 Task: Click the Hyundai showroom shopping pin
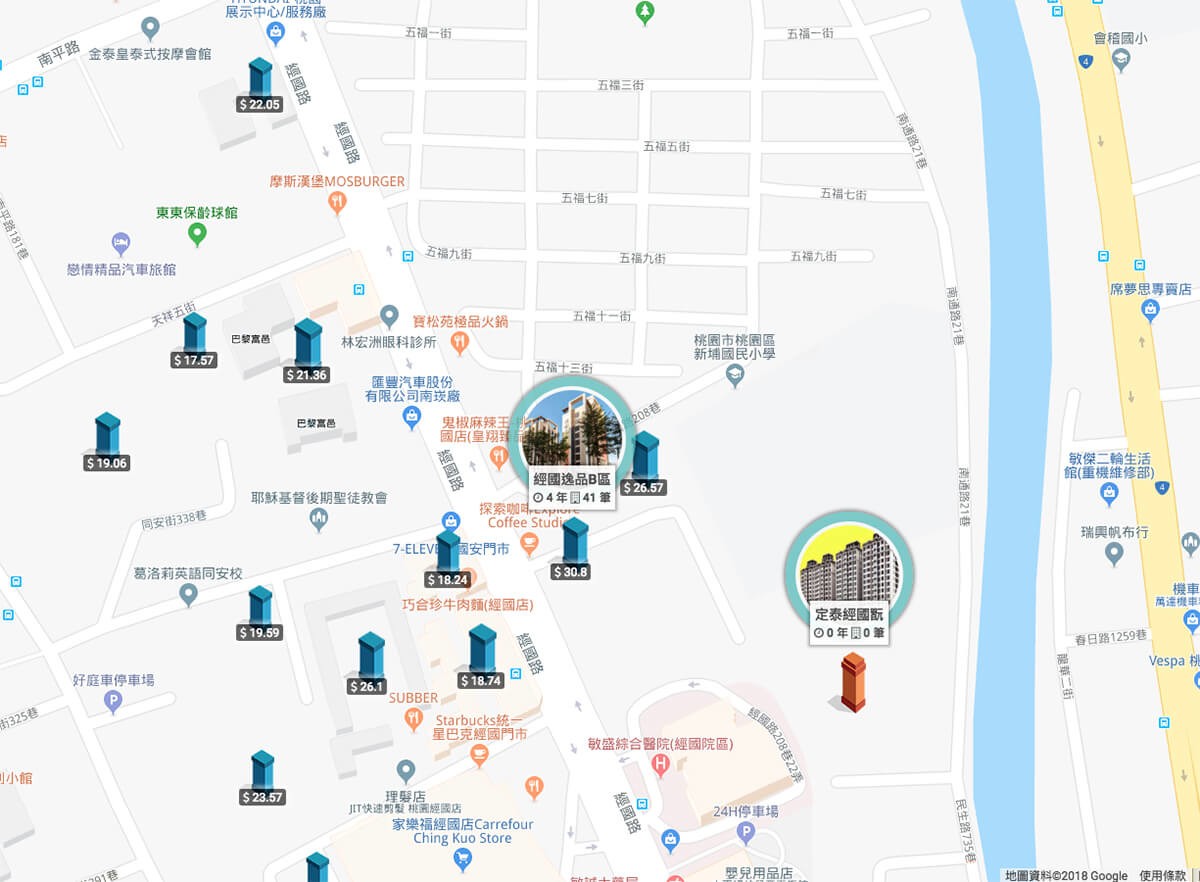[x=276, y=33]
